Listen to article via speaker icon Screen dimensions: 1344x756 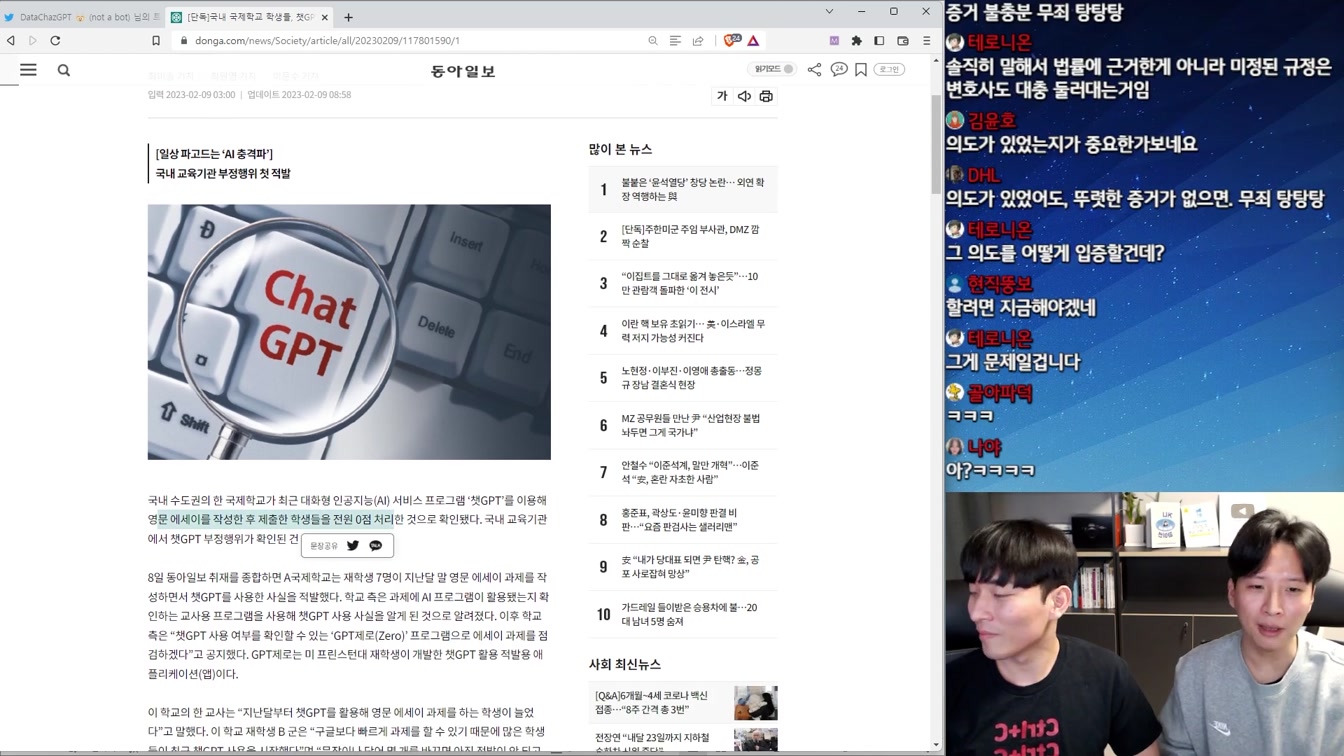744,96
